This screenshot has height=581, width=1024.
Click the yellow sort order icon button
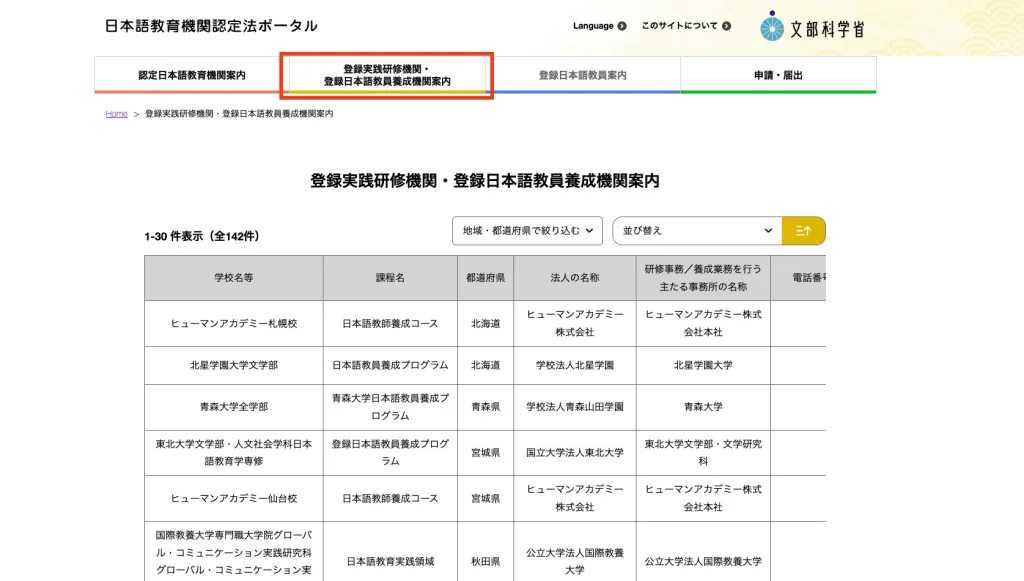(x=803, y=230)
